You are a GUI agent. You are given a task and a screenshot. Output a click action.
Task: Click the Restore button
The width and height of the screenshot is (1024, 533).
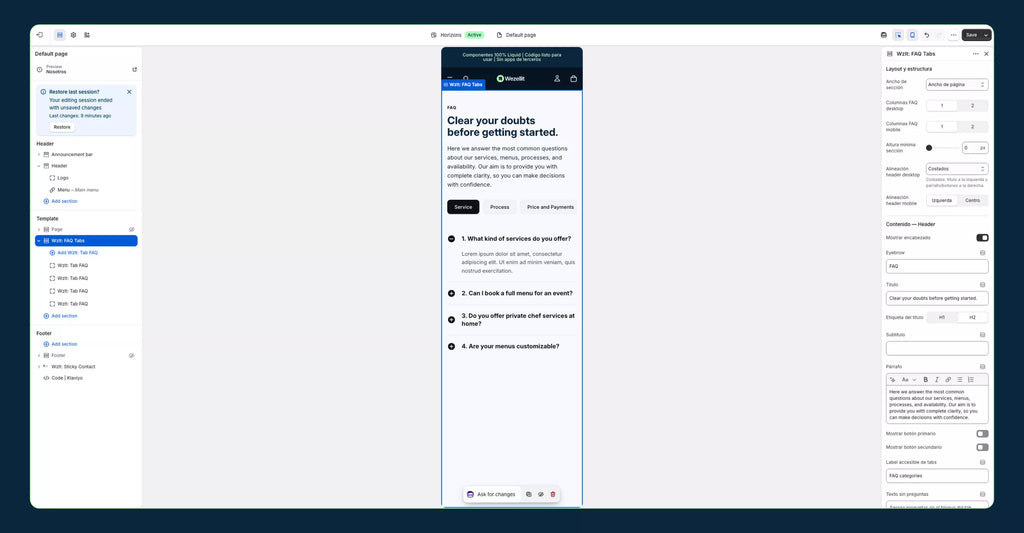[62, 127]
